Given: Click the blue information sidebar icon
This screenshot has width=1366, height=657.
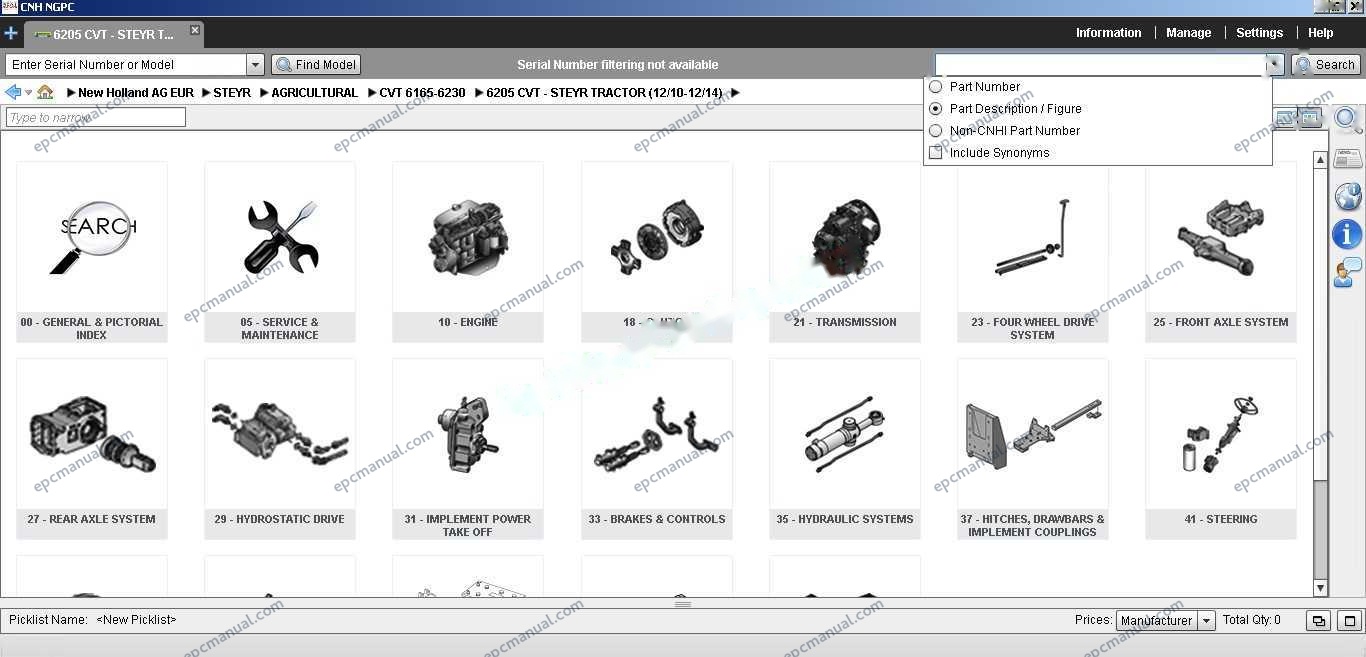Looking at the screenshot, I should pos(1348,234).
